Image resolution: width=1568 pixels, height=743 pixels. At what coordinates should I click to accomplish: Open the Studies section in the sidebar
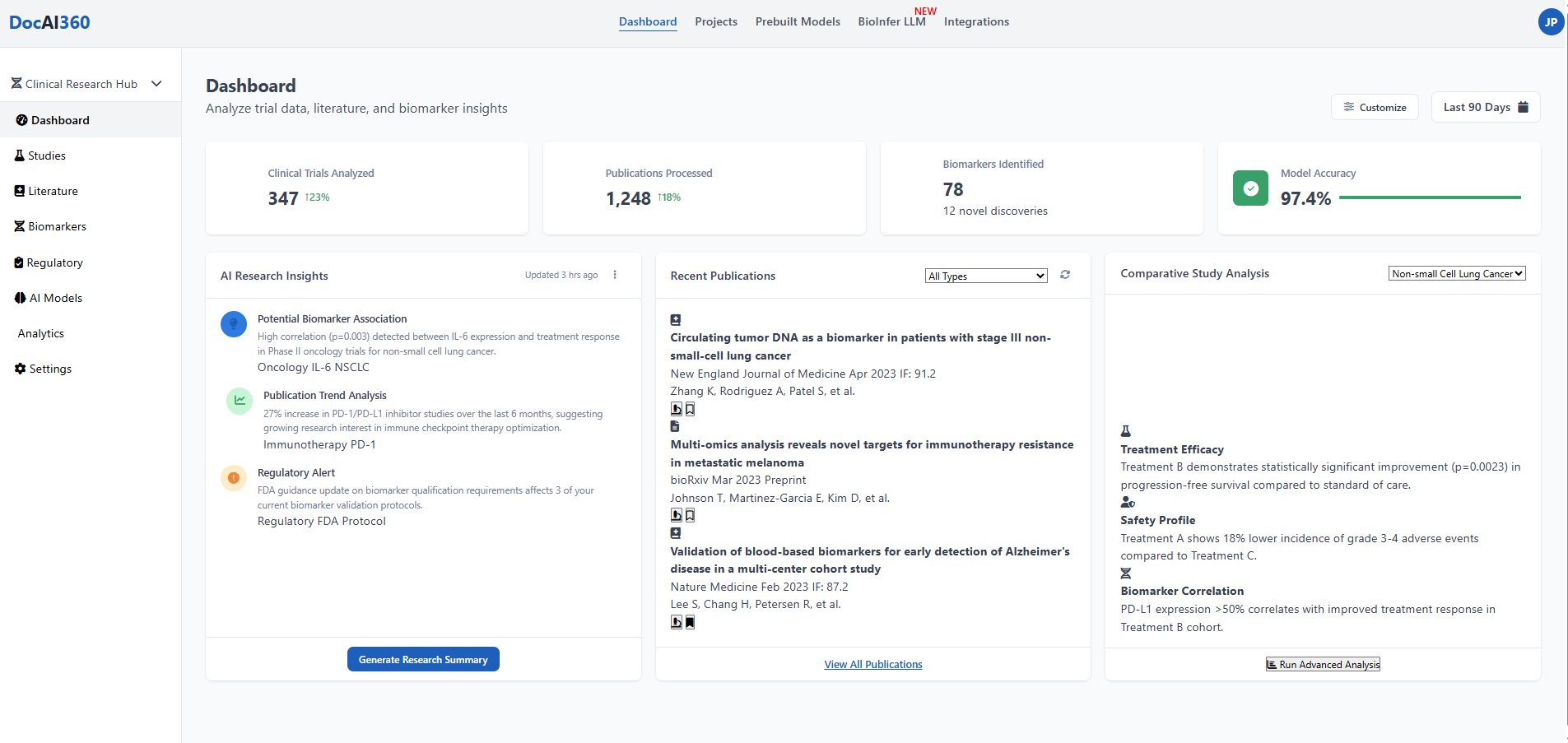tap(47, 156)
